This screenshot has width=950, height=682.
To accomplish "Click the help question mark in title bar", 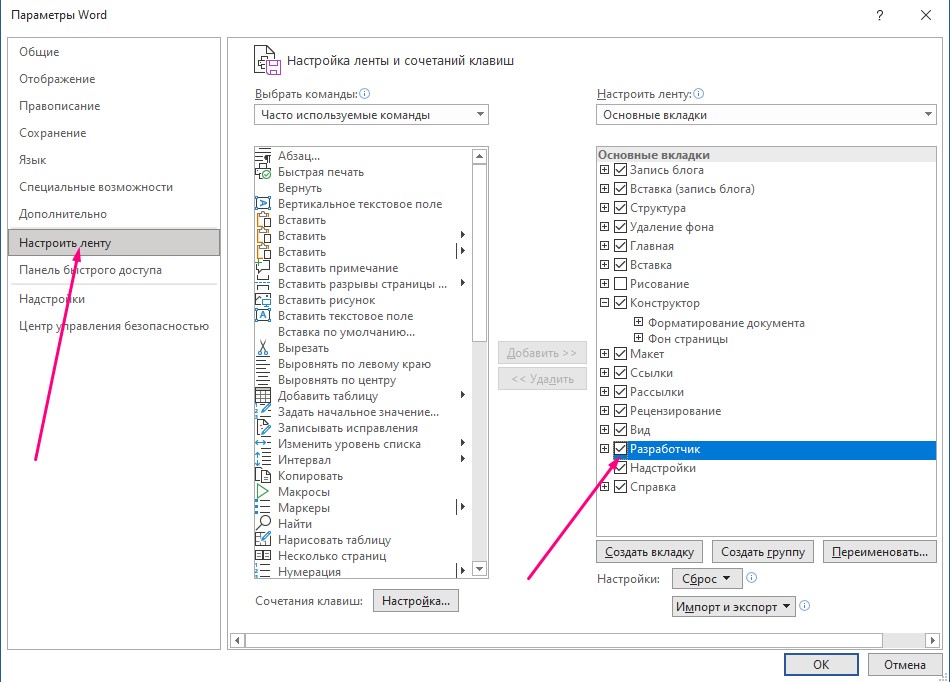I will tap(880, 16).
